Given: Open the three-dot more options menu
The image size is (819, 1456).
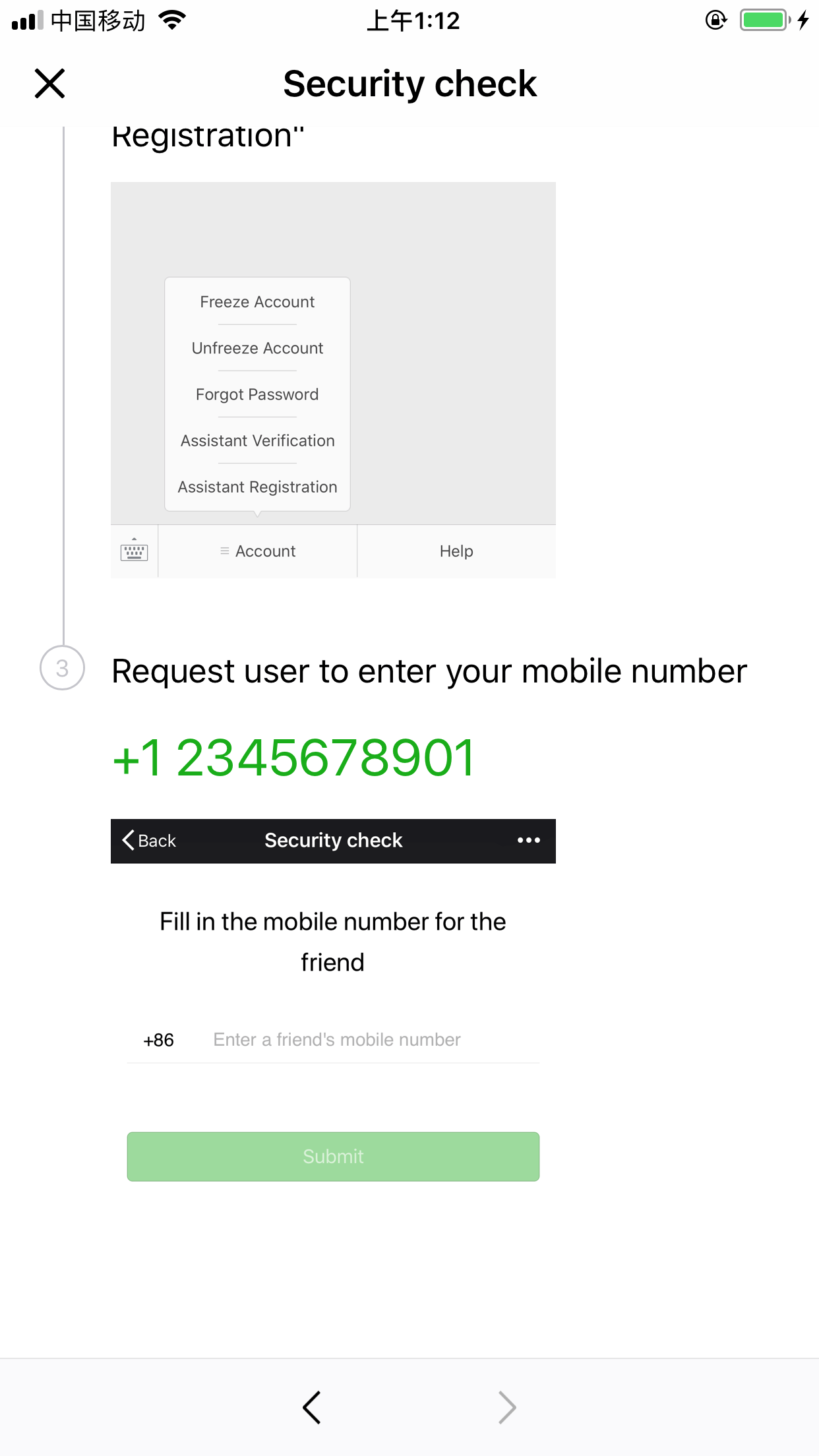Looking at the screenshot, I should (x=529, y=841).
